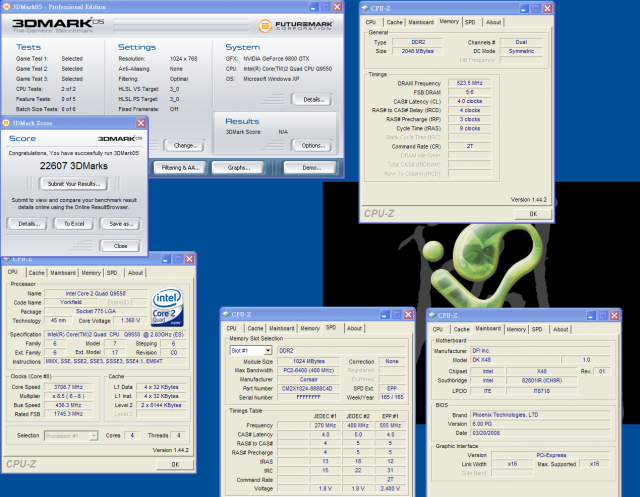Click the Futuremark logo in 3DMark05

pyautogui.click(x=296, y=26)
